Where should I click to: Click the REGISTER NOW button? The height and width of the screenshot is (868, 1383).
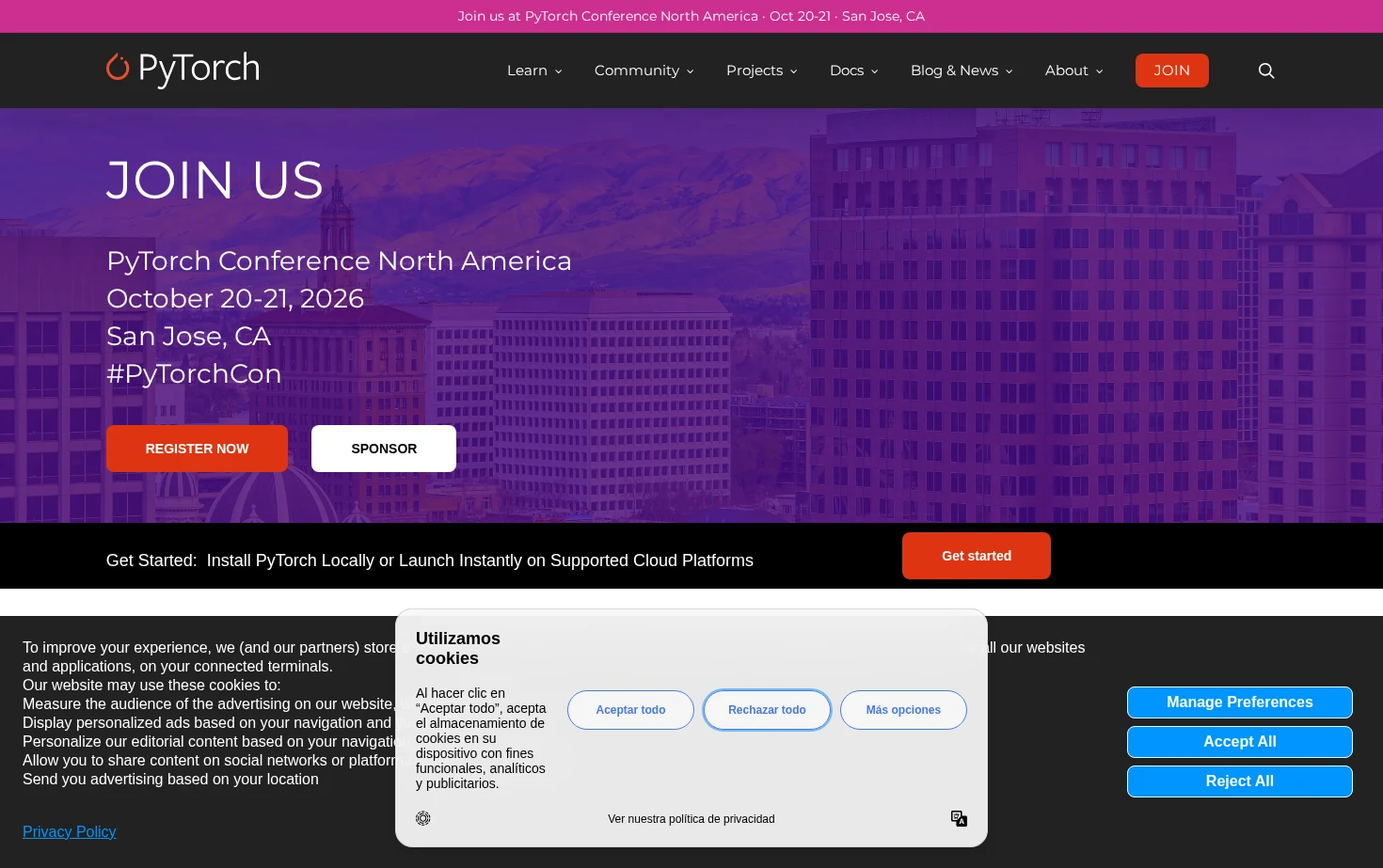(x=197, y=449)
